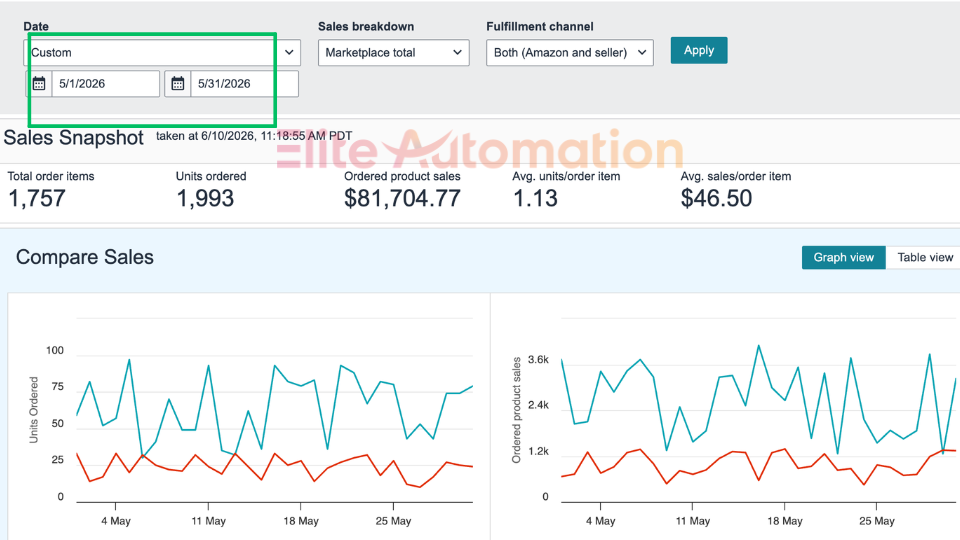The image size is (960, 540).
Task: Select the 1,993 units ordered value
Action: point(205,198)
